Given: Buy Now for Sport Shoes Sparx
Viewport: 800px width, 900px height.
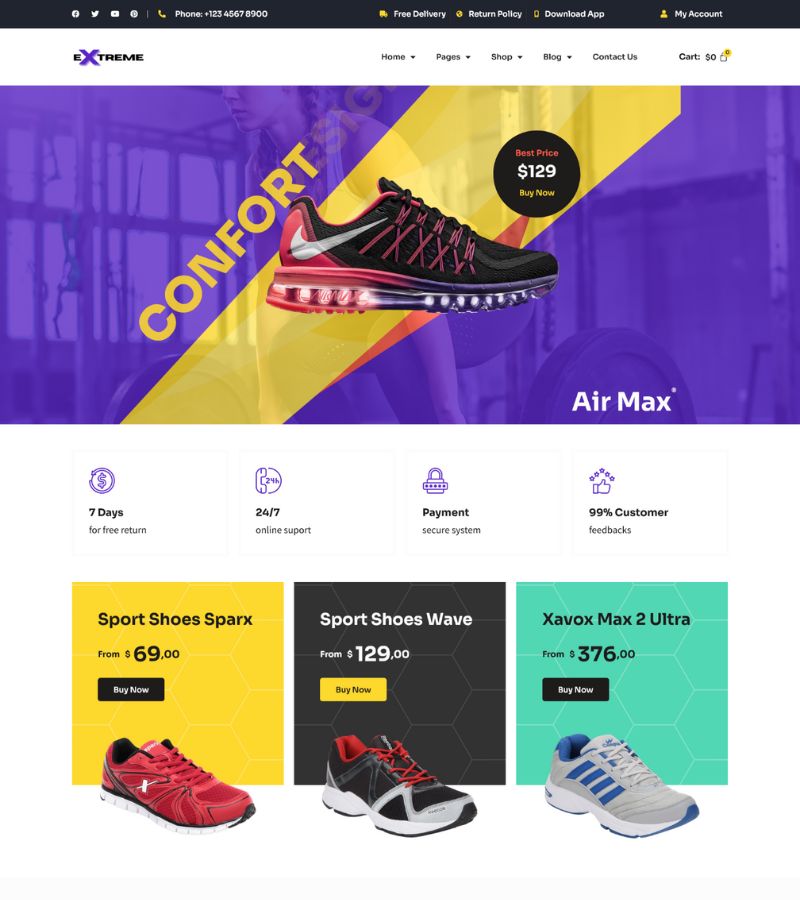Looking at the screenshot, I should (131, 689).
